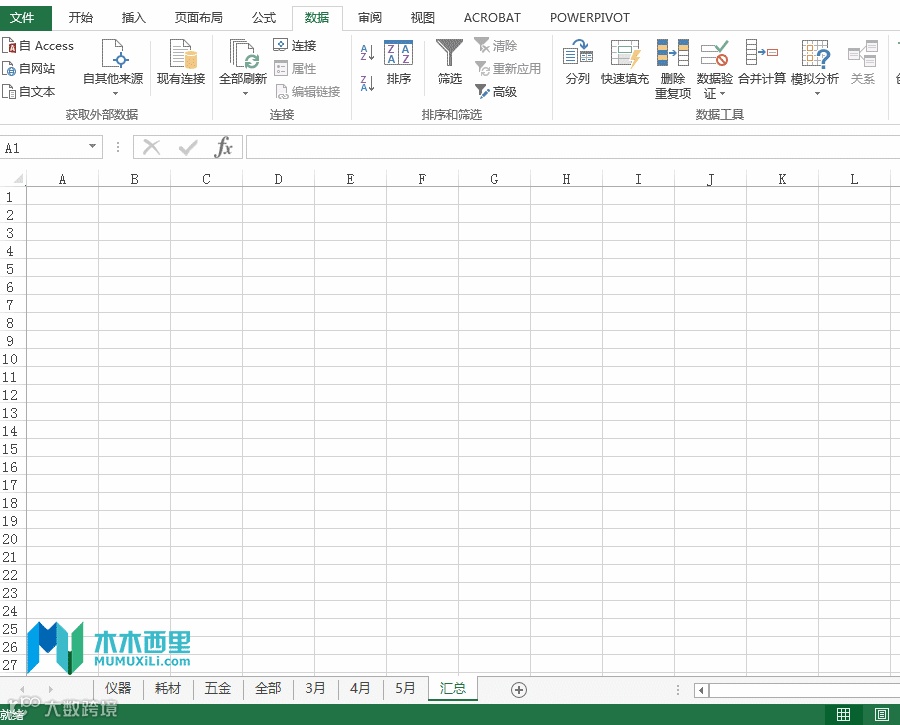The width and height of the screenshot is (900, 725).
Task: Add a new sheet with plus button
Action: click(519, 689)
